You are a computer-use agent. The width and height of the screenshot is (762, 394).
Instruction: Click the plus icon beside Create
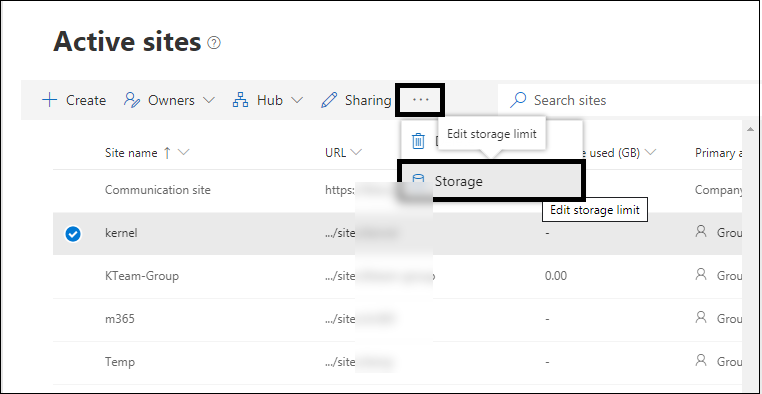click(50, 101)
